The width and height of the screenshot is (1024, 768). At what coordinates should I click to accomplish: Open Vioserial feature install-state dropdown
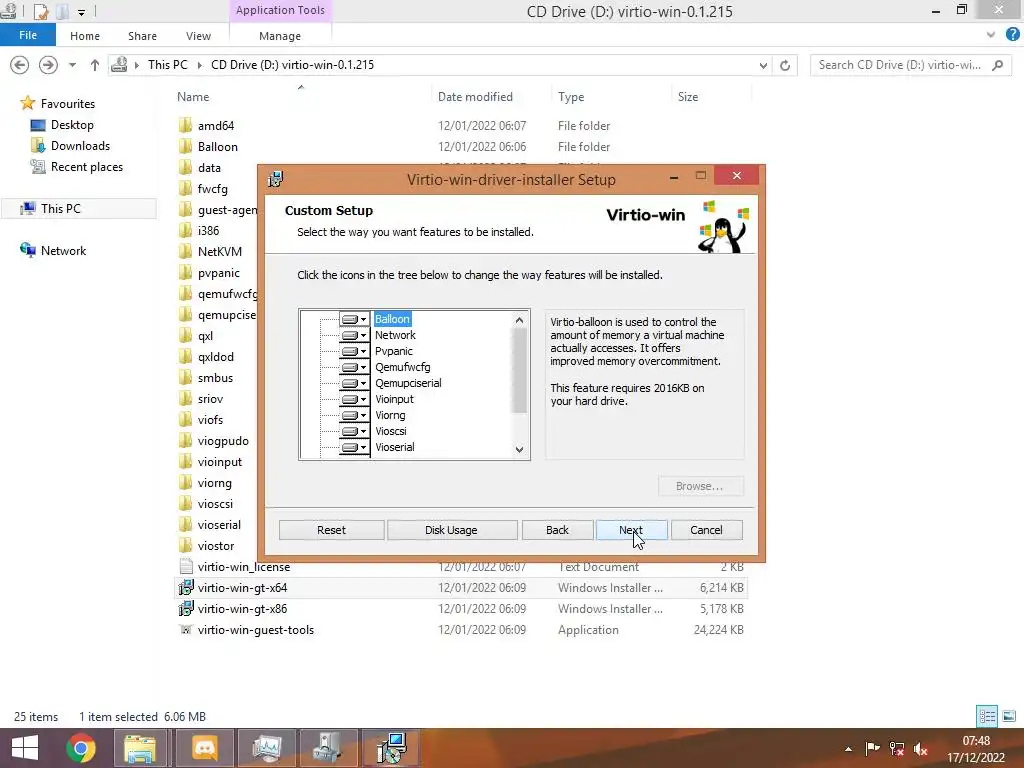coord(354,447)
